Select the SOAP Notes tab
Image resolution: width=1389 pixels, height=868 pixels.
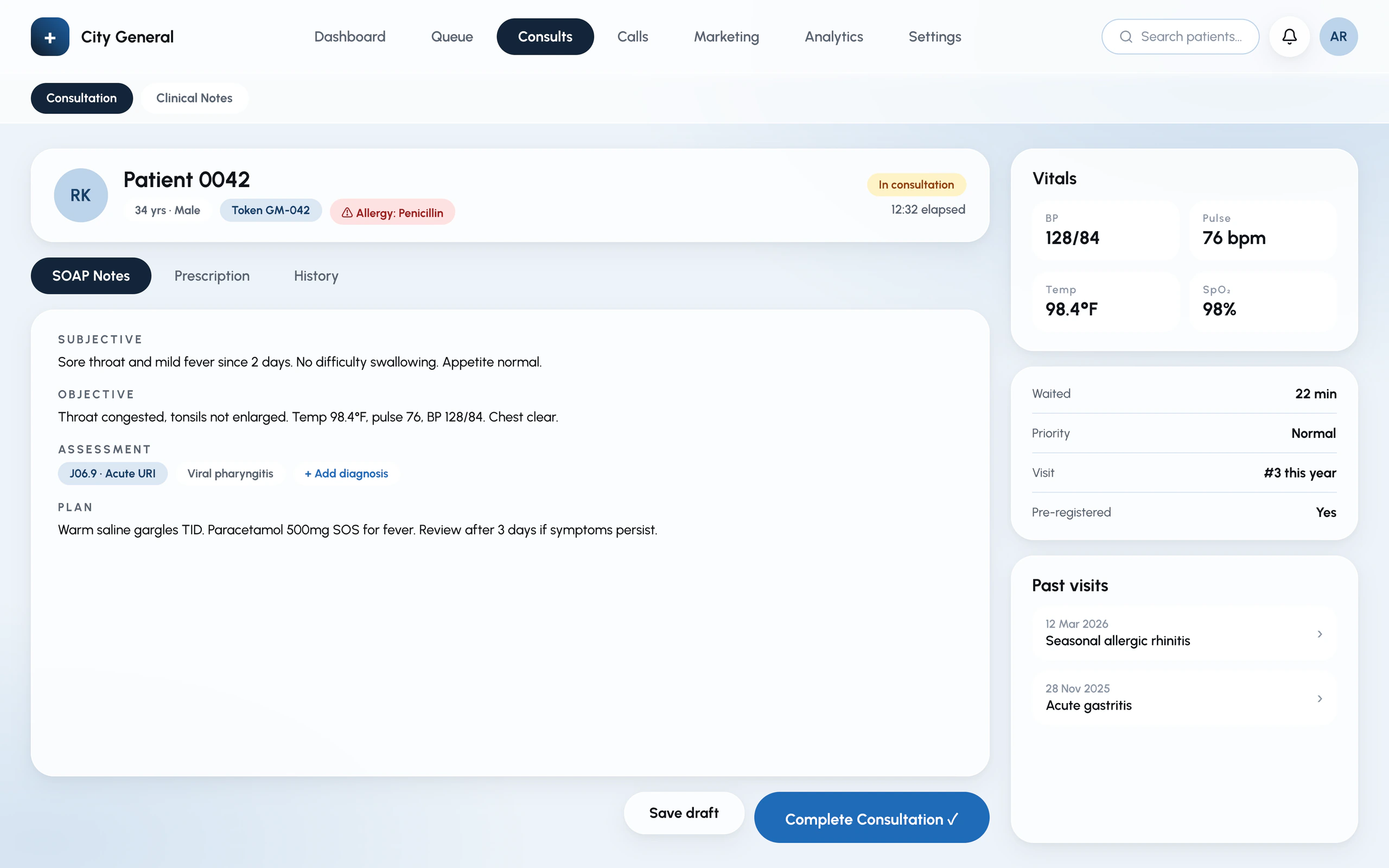tap(91, 276)
